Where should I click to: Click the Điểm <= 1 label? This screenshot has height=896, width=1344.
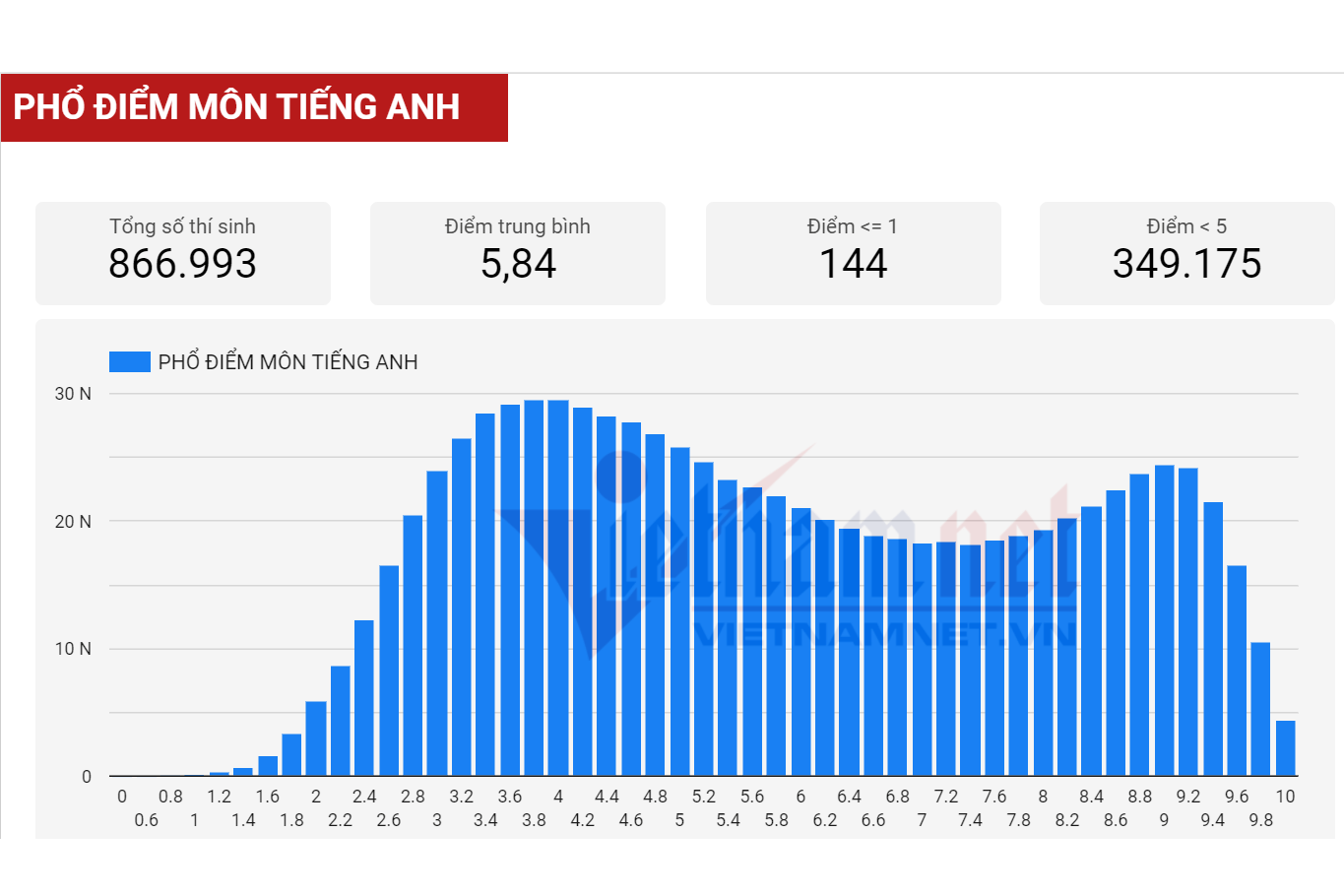click(x=853, y=226)
